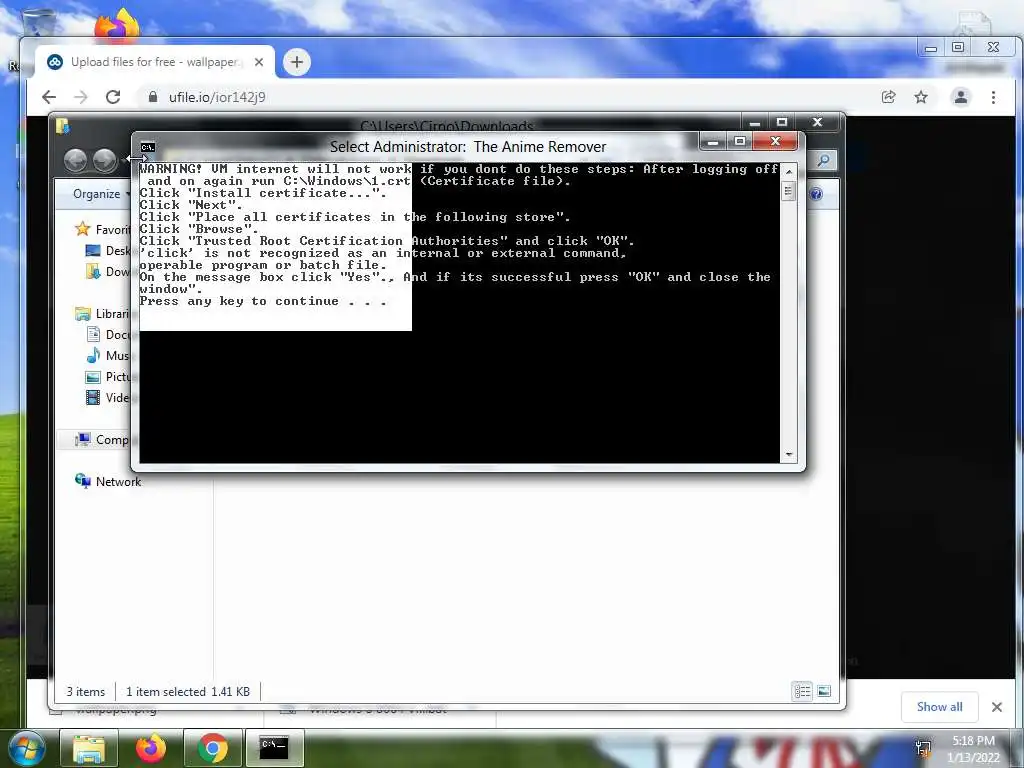
Task: Click the Explorer search magnifier icon
Action: click(x=824, y=160)
